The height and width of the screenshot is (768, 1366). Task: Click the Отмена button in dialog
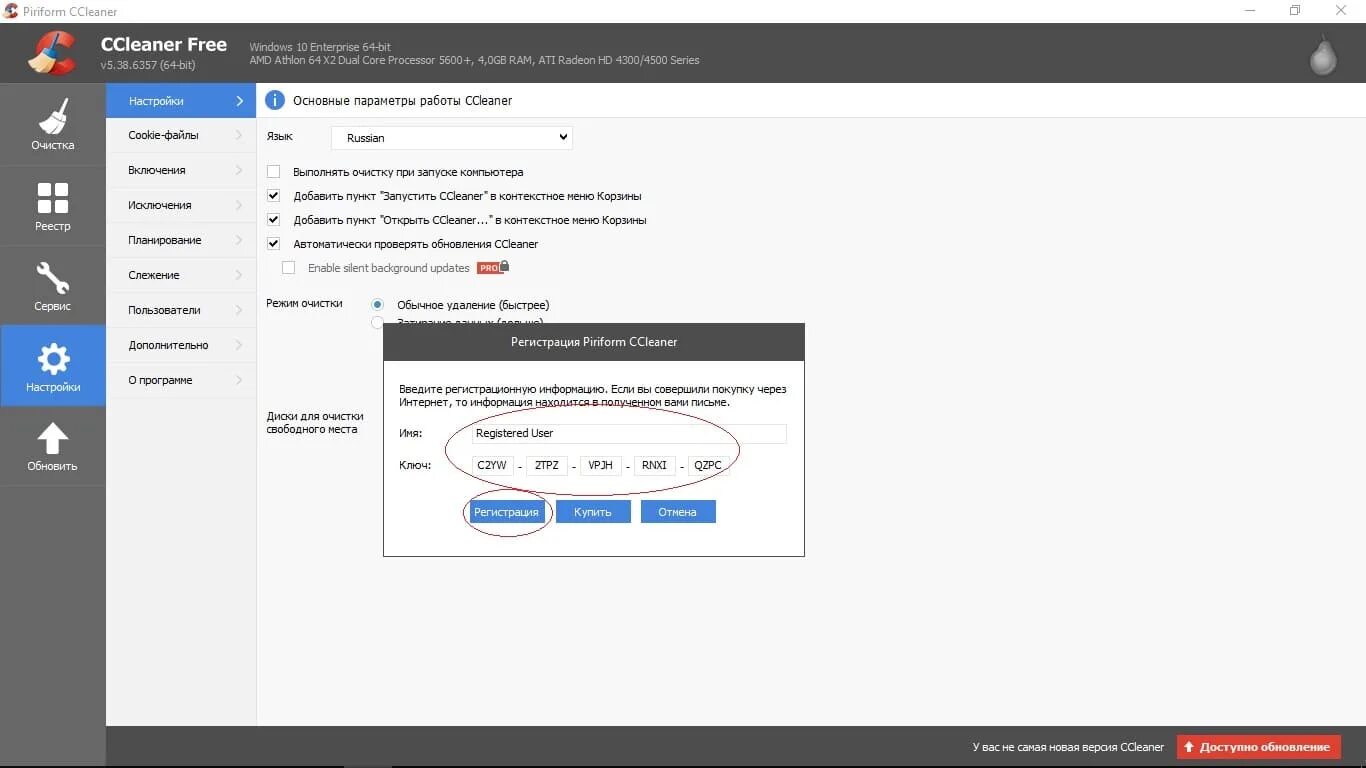coord(677,512)
